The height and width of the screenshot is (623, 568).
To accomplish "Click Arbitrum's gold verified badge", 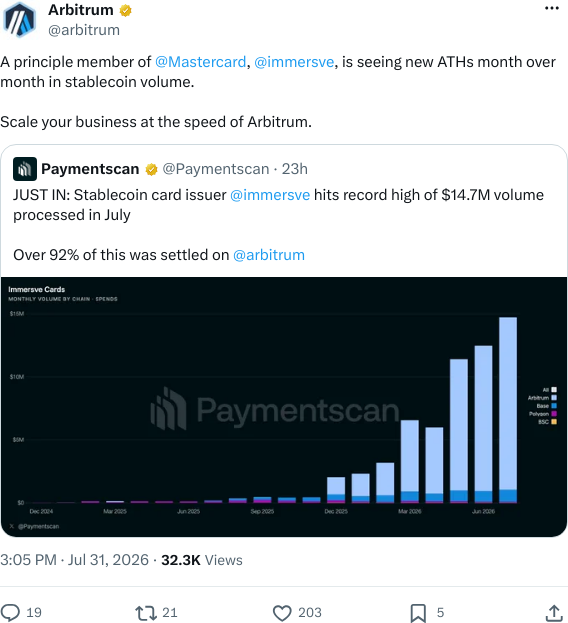I will 126,11.
